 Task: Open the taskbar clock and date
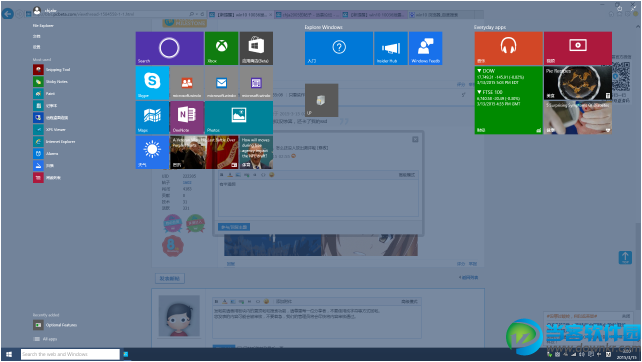pyautogui.click(x=627, y=355)
